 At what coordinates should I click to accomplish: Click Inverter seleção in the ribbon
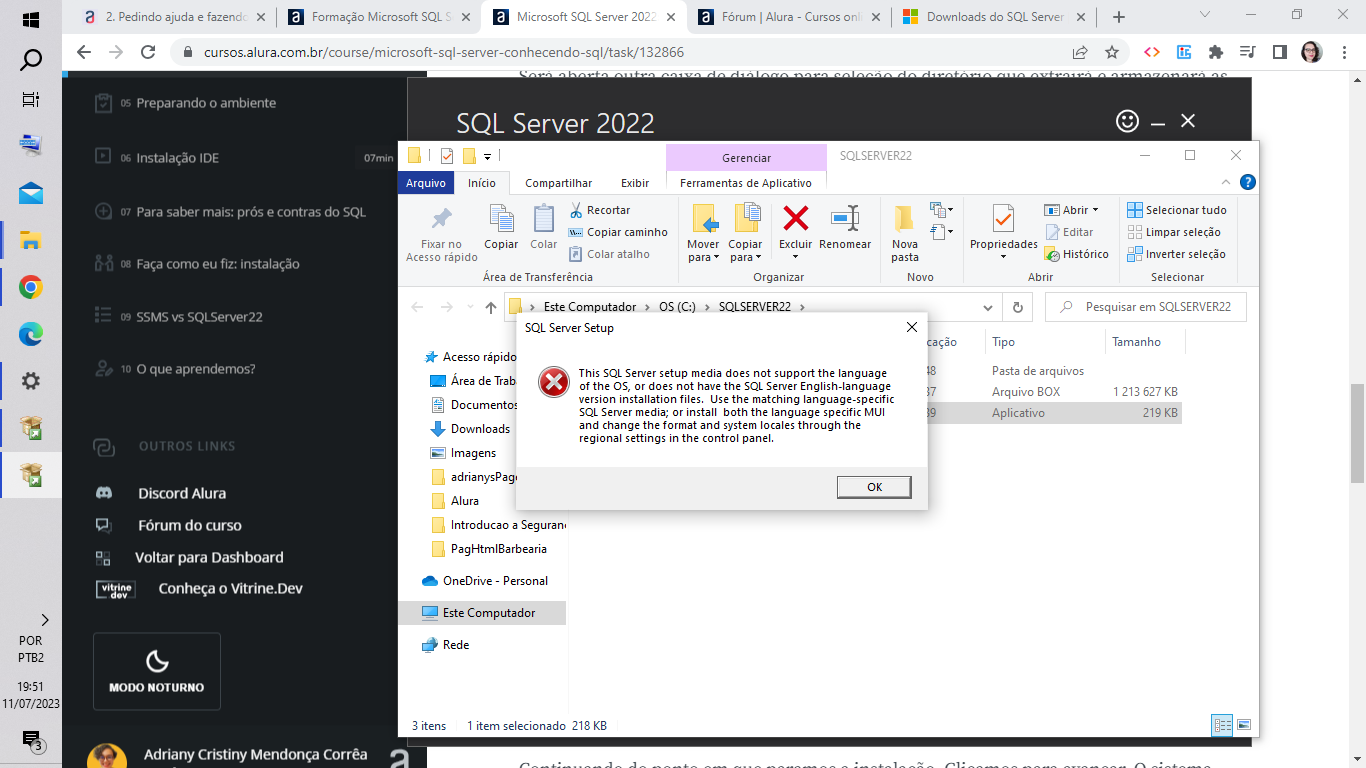(x=1176, y=254)
